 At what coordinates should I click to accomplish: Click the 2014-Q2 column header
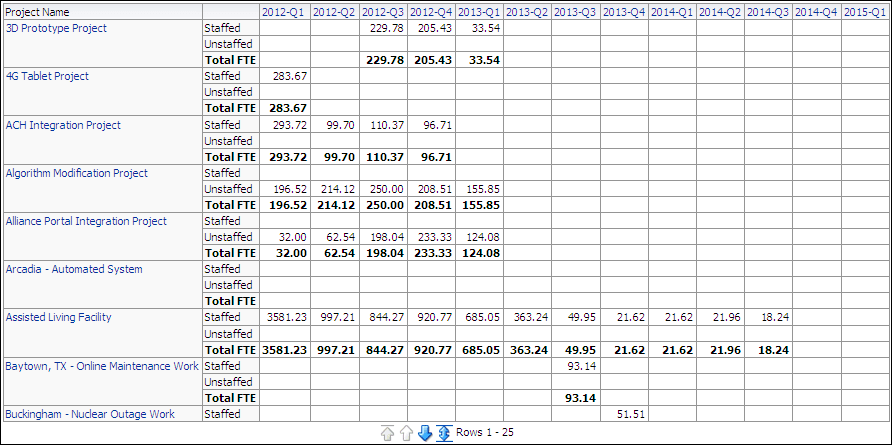coord(720,11)
